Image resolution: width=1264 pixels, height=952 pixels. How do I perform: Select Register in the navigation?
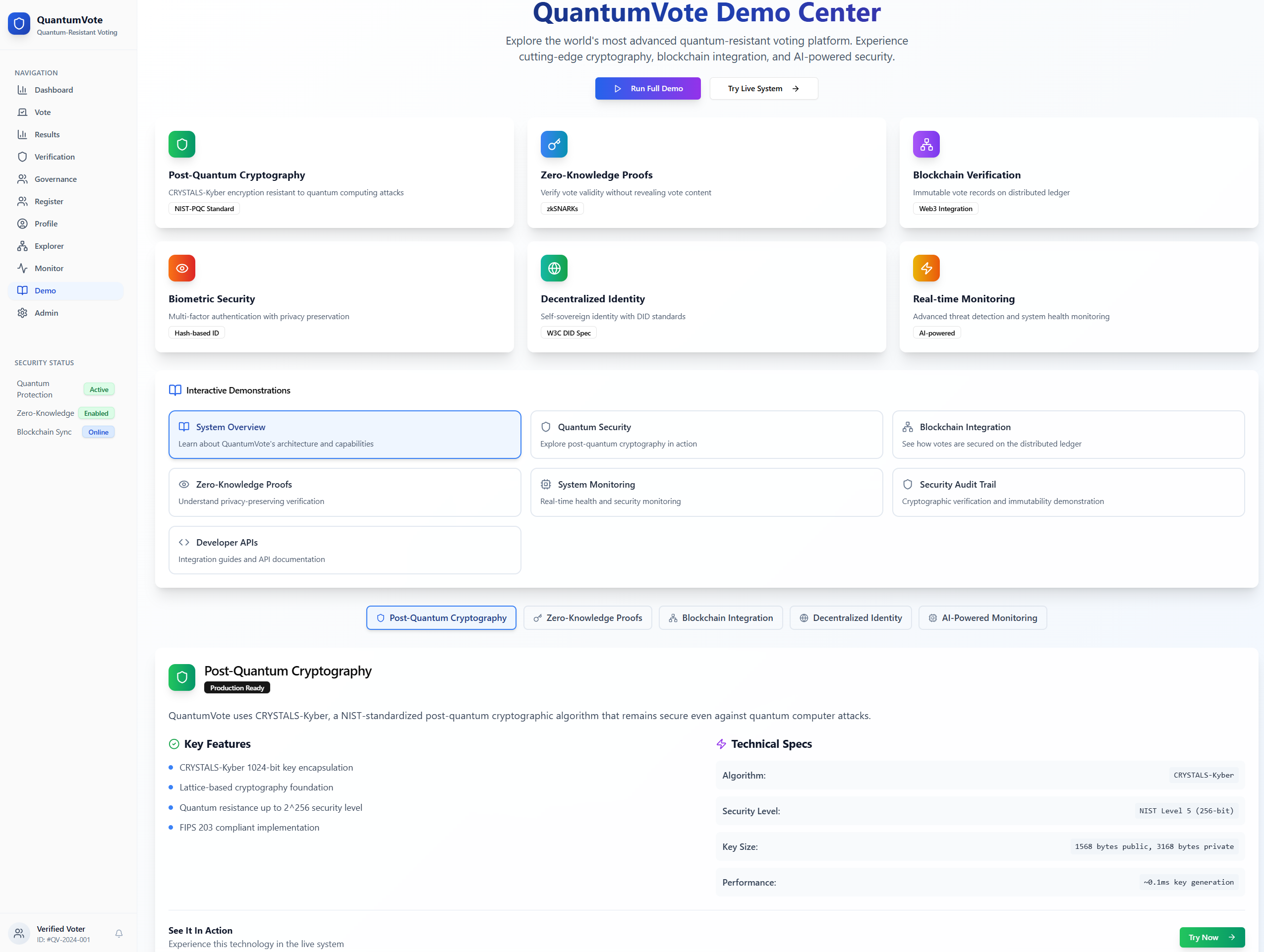point(66,201)
